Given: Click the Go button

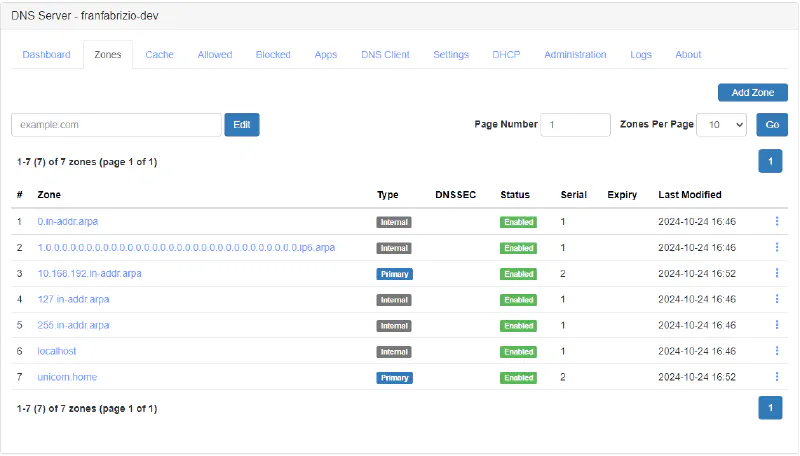Looking at the screenshot, I should coord(772,124).
